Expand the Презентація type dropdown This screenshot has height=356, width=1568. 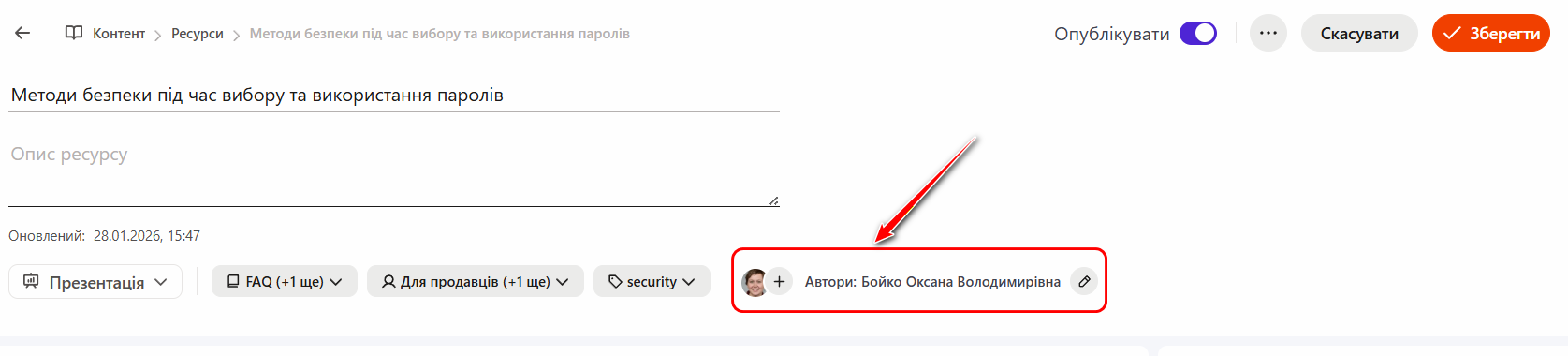point(95,281)
